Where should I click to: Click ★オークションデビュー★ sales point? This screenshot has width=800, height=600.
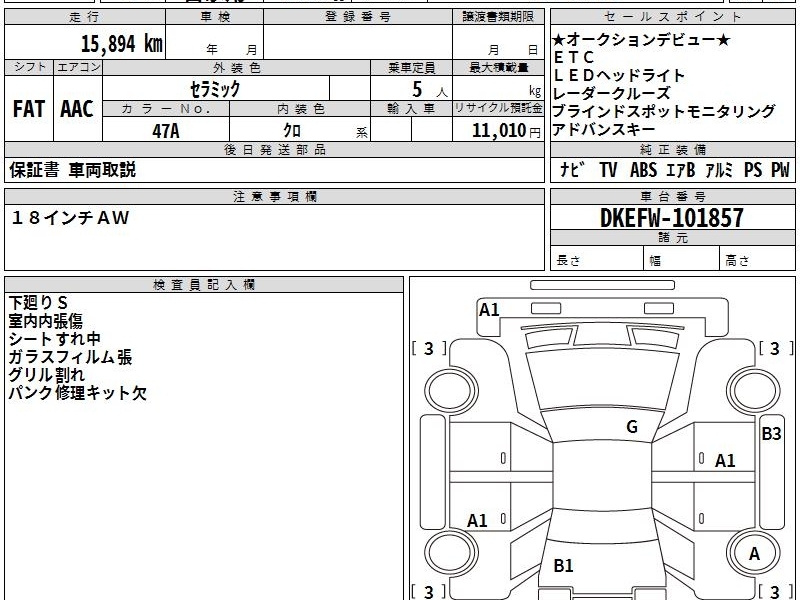(x=641, y=39)
